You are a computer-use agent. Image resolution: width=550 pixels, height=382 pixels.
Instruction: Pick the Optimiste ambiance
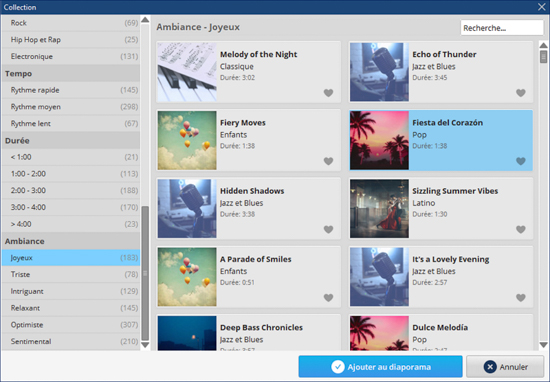tap(71, 325)
